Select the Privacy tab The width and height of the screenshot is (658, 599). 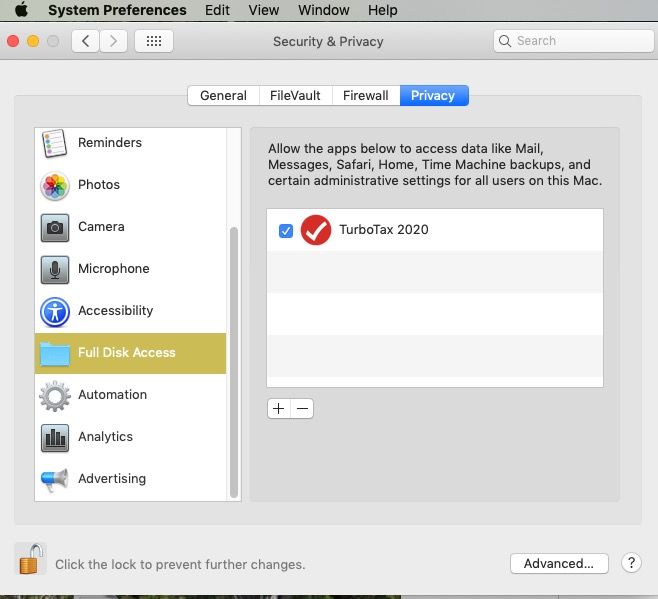(x=434, y=95)
